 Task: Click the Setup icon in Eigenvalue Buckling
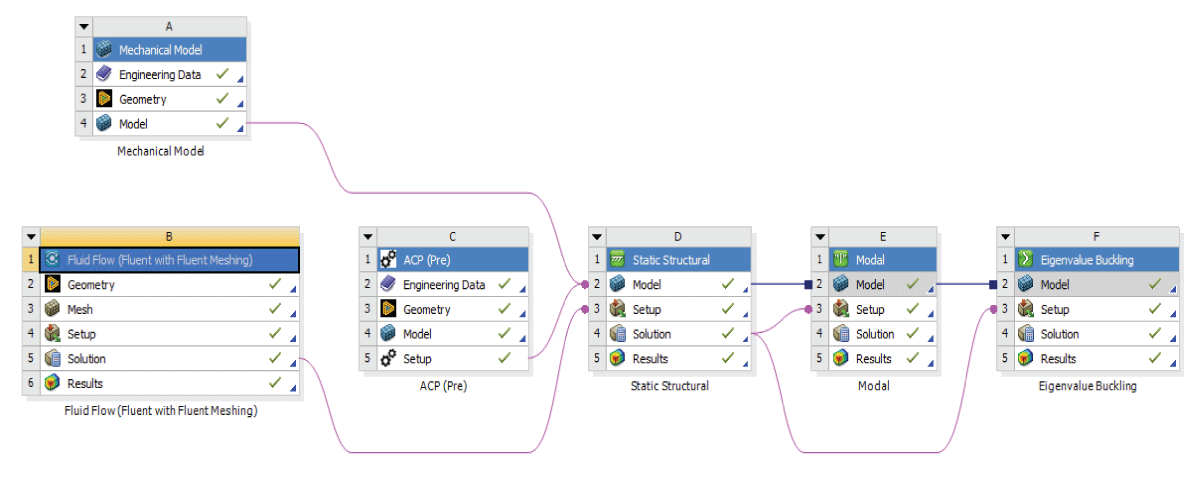click(x=1025, y=309)
